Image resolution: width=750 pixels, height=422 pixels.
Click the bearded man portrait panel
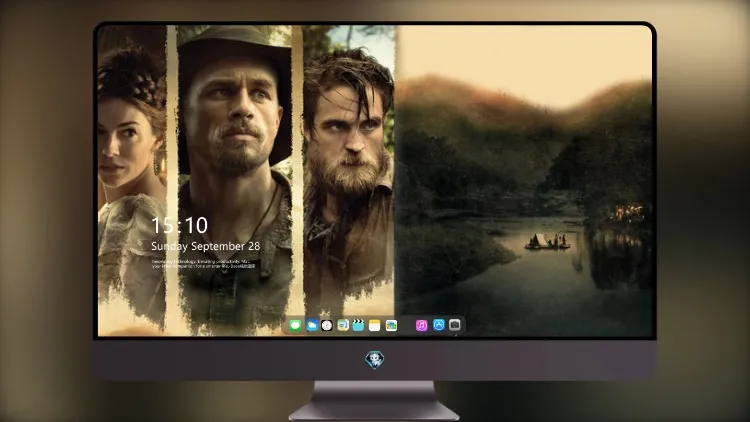[349, 170]
